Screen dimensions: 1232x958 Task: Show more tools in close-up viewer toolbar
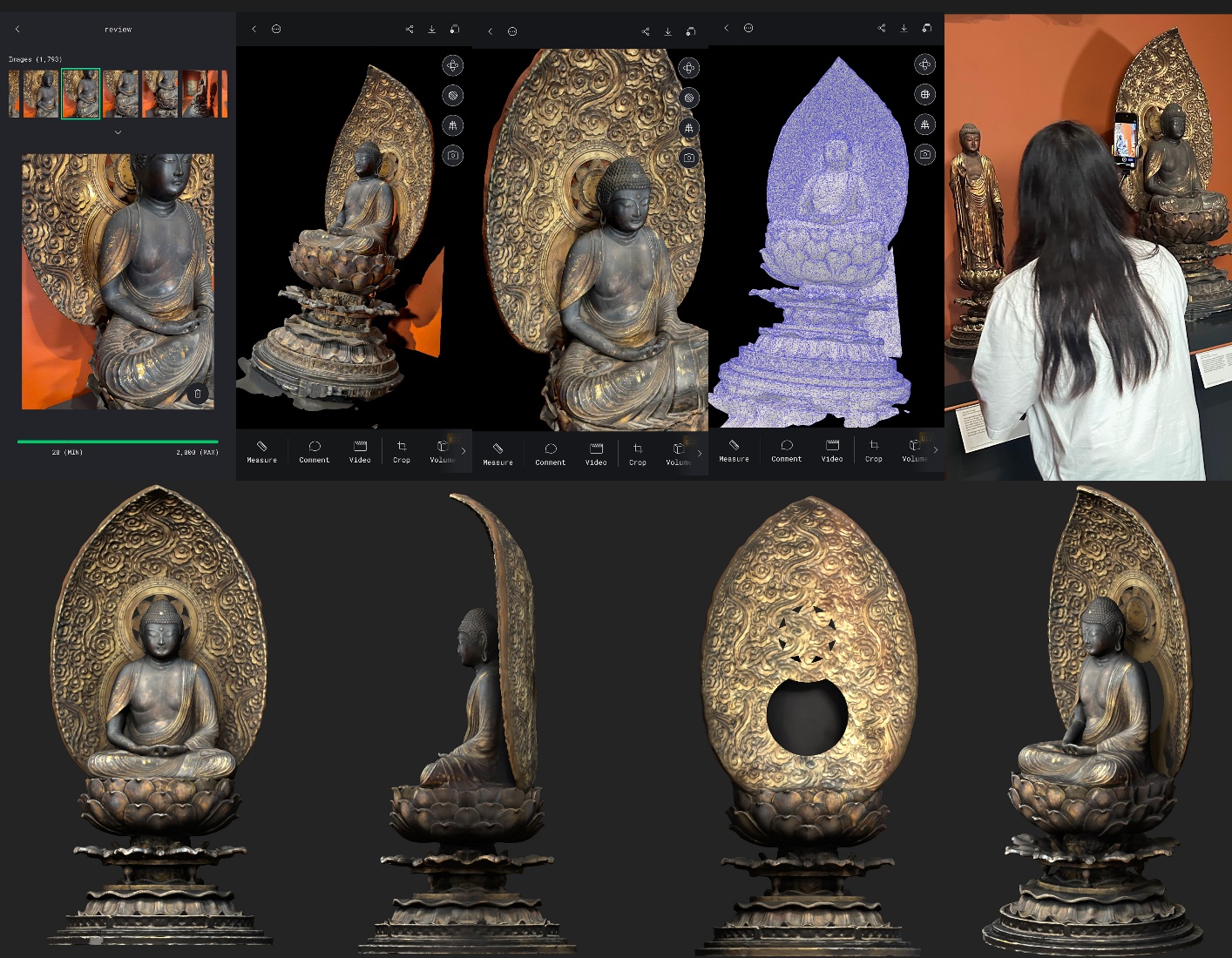tap(700, 453)
